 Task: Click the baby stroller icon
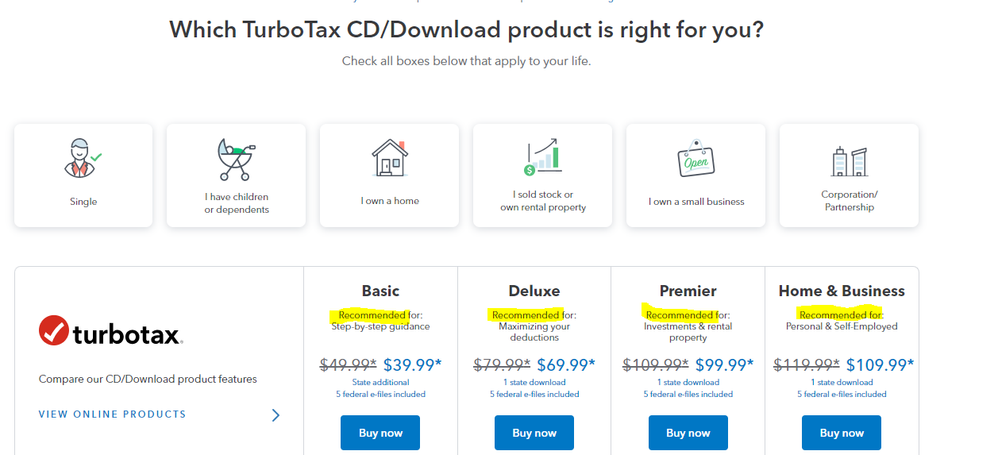click(x=236, y=159)
